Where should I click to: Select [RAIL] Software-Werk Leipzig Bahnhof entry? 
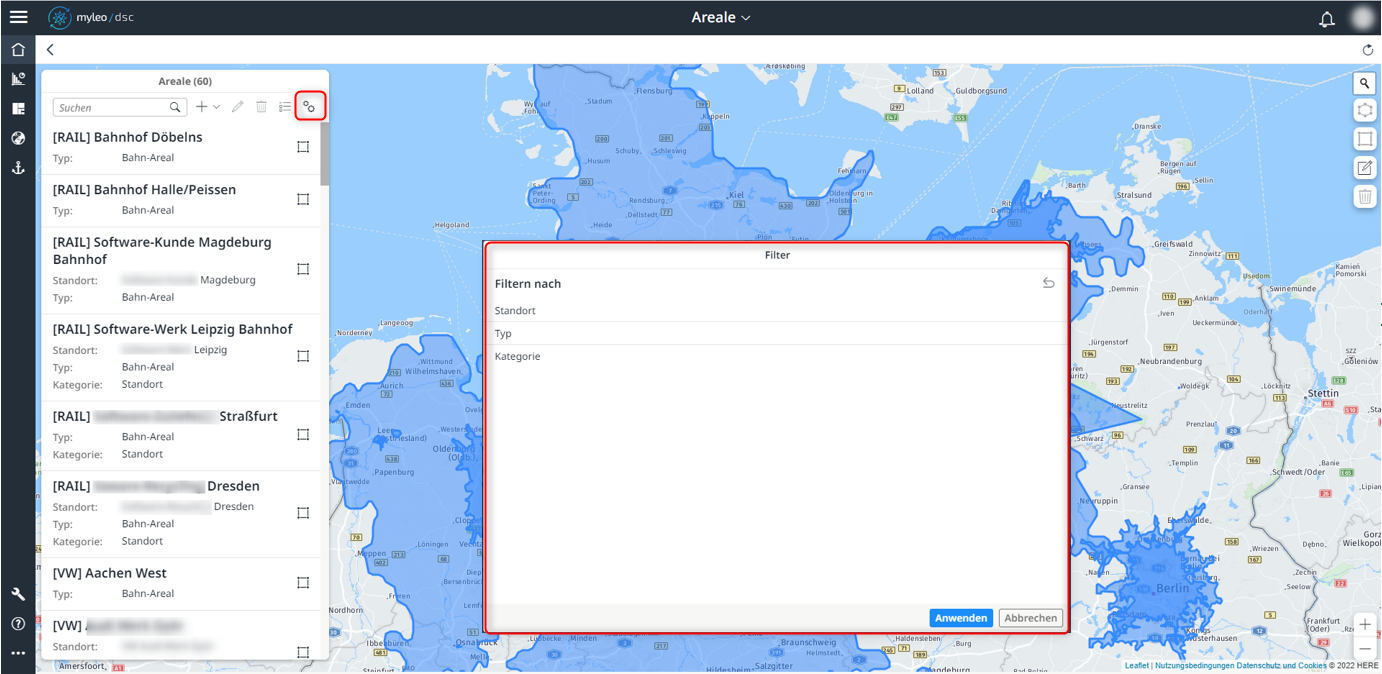click(x=181, y=357)
